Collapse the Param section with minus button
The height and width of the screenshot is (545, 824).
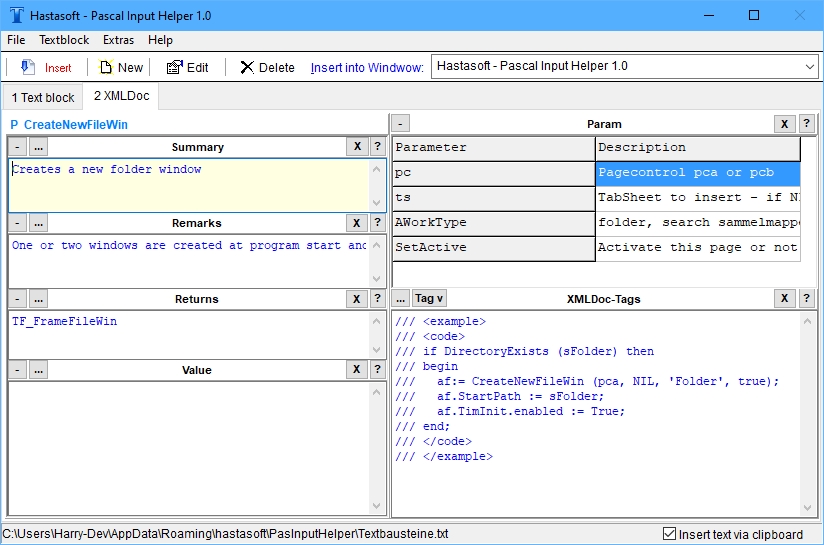pos(400,124)
